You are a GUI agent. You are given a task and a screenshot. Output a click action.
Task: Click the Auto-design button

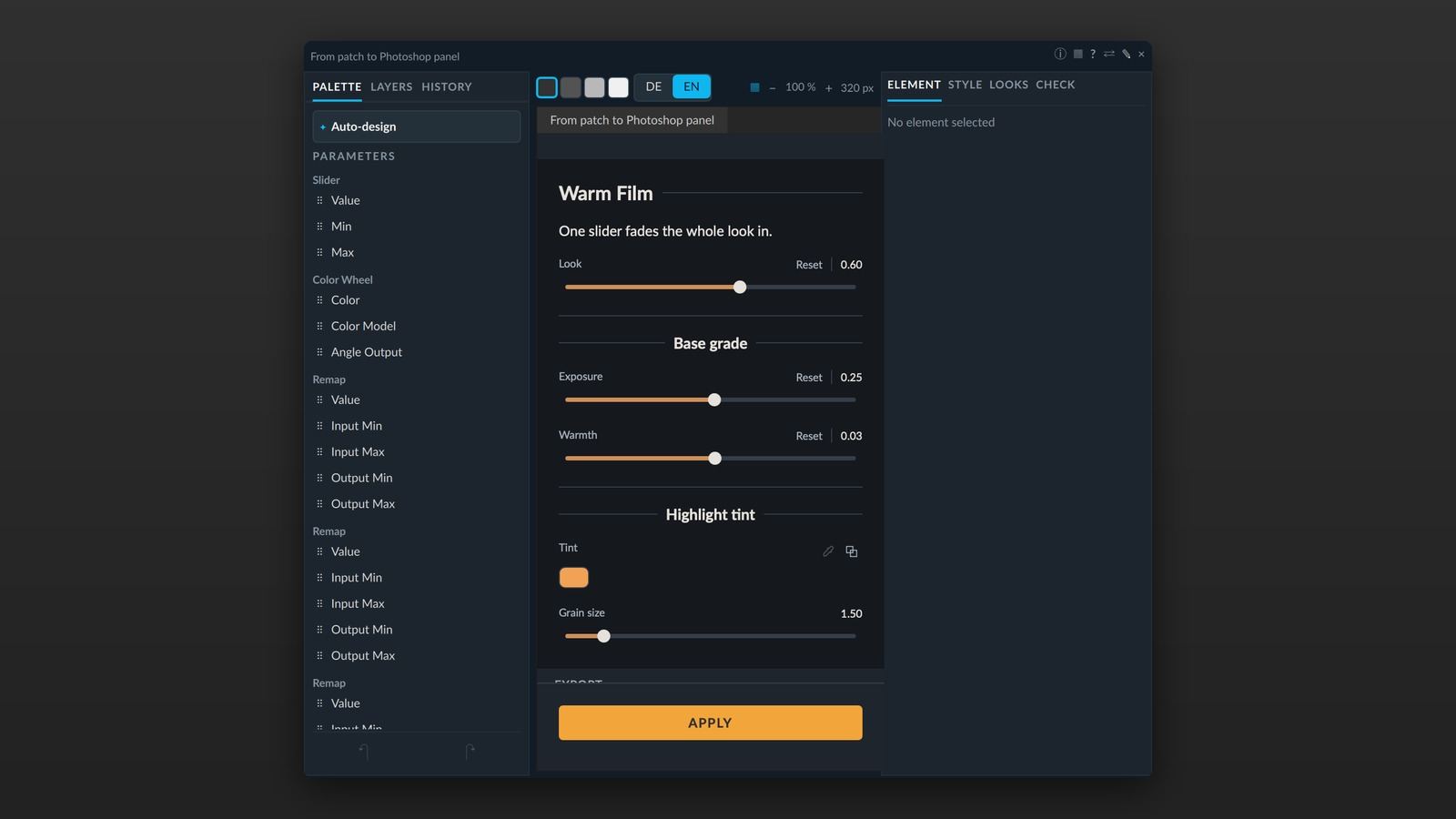tap(417, 126)
